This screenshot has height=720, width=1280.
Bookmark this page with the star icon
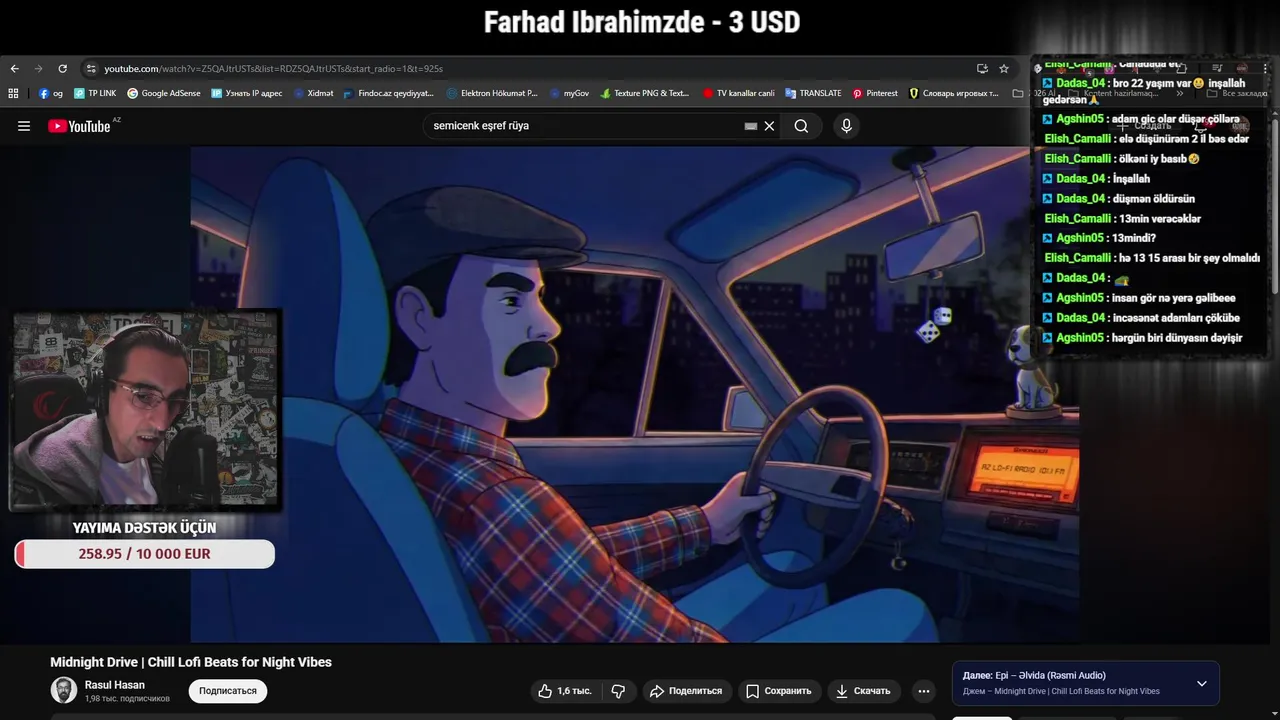coord(1004,69)
